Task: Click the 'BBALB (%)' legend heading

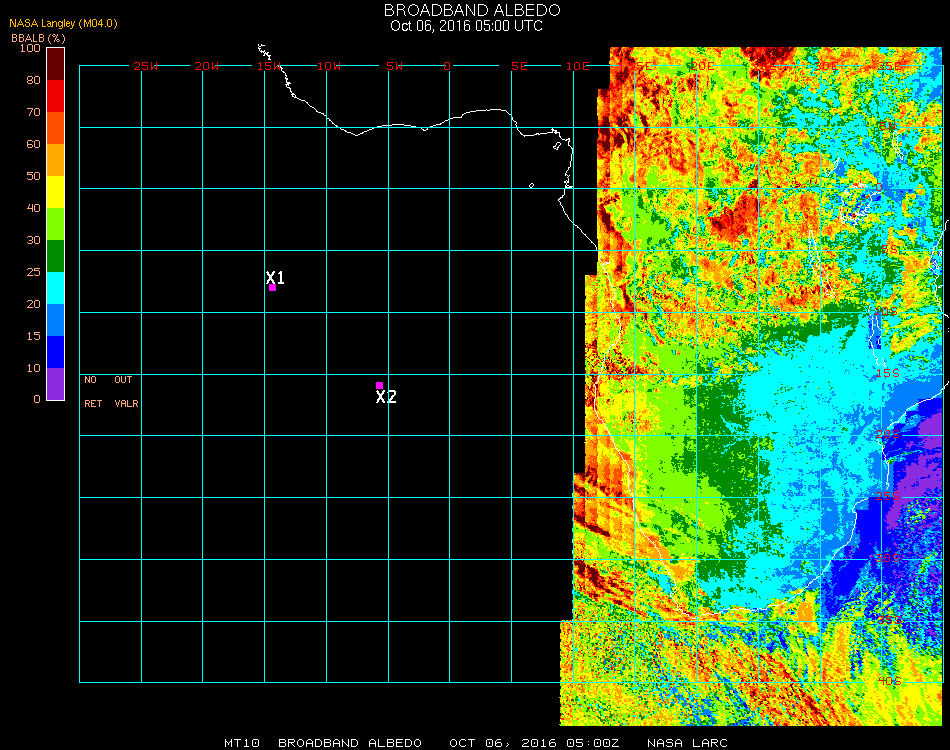Action: pyautogui.click(x=38, y=38)
